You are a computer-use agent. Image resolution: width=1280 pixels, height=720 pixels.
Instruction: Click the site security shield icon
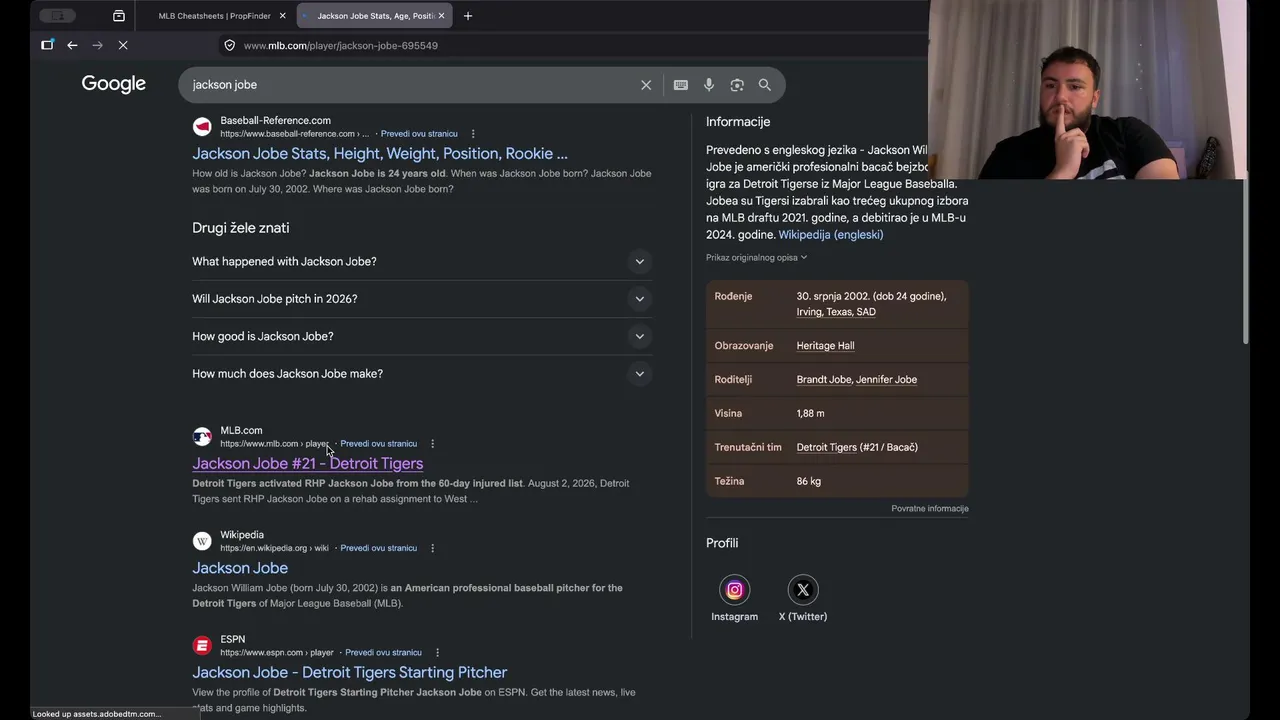point(229,45)
